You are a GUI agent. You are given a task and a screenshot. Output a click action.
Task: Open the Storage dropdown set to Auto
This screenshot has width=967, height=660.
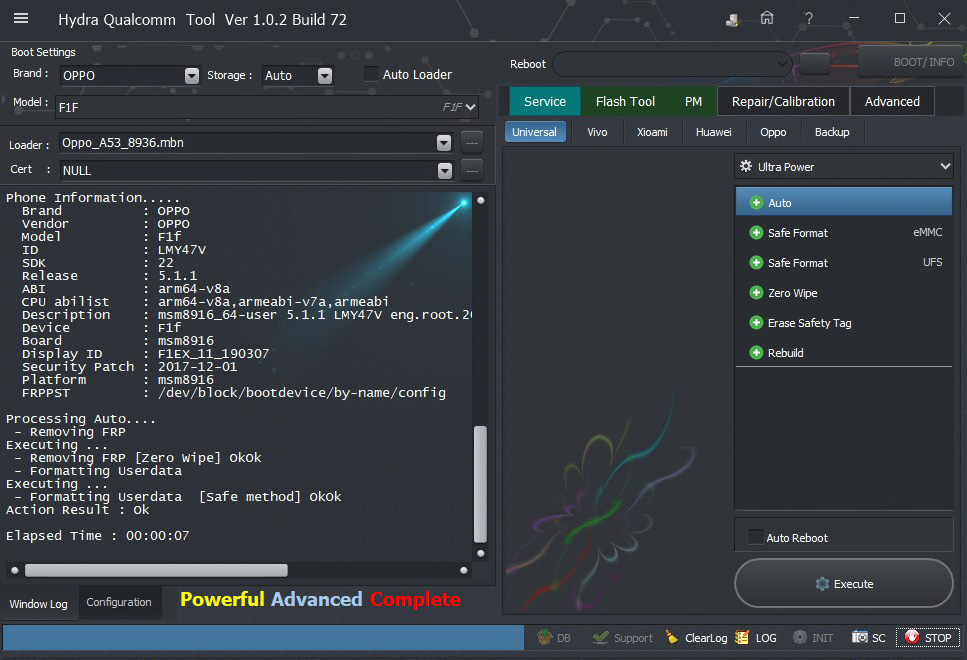point(324,75)
